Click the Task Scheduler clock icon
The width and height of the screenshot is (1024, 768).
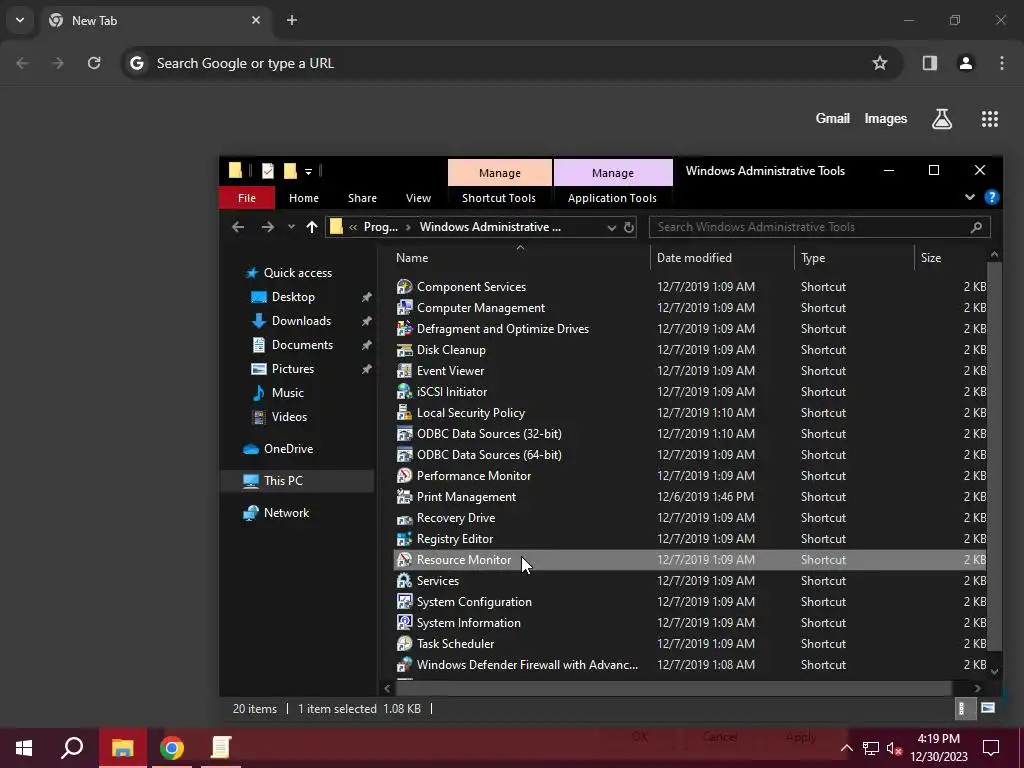pos(404,643)
